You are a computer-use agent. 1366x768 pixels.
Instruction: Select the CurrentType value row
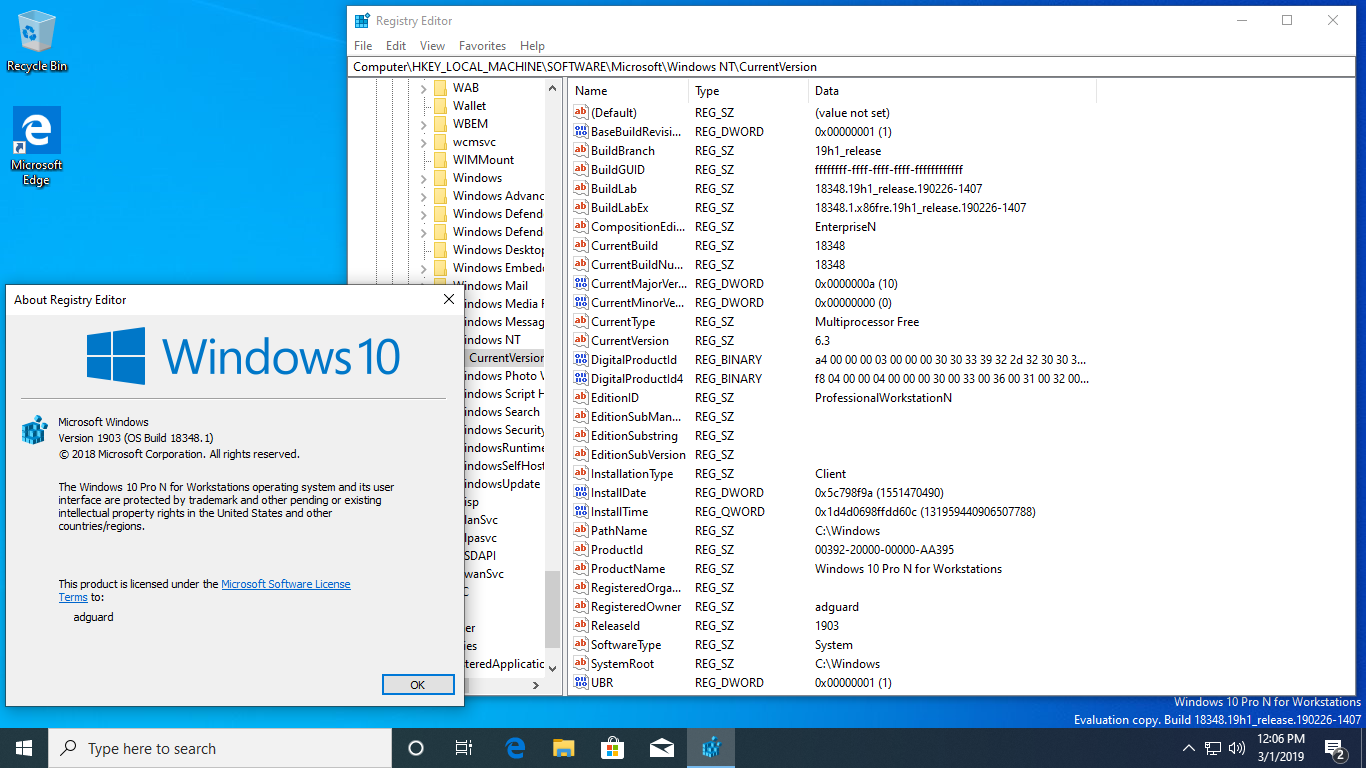point(832,322)
